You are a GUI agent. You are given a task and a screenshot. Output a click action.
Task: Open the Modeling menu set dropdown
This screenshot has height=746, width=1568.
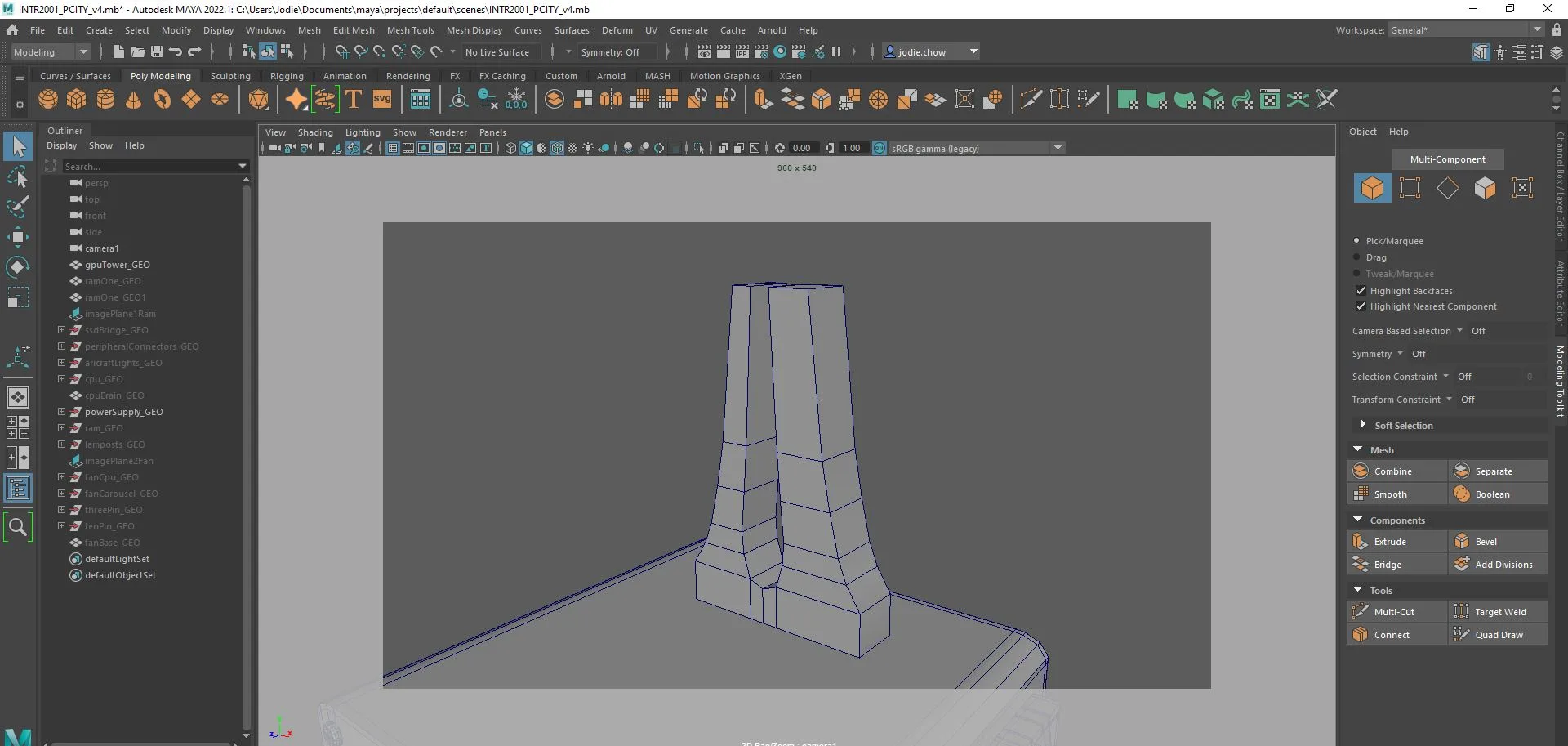51,51
